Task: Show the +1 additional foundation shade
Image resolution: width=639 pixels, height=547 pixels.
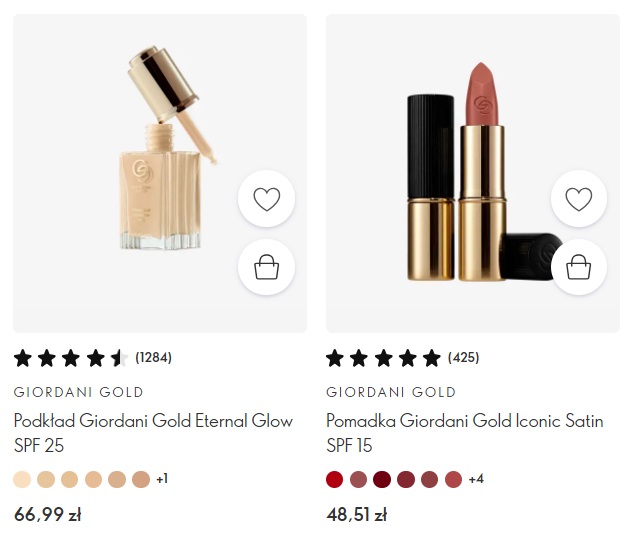Action: coord(162,479)
